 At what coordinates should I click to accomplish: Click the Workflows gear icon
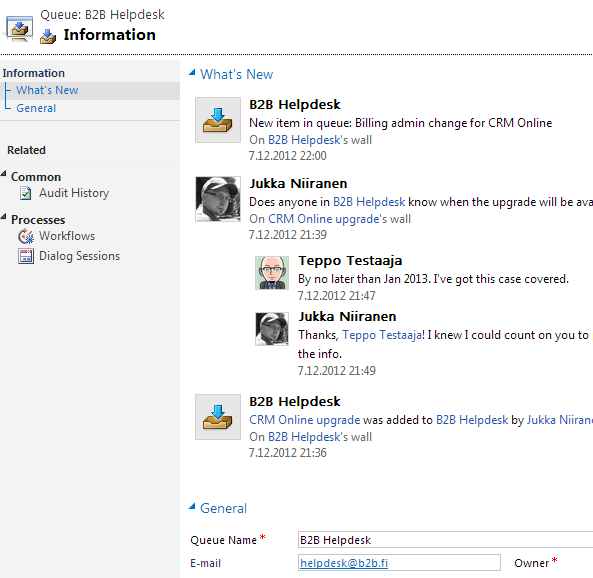pyautogui.click(x=26, y=236)
